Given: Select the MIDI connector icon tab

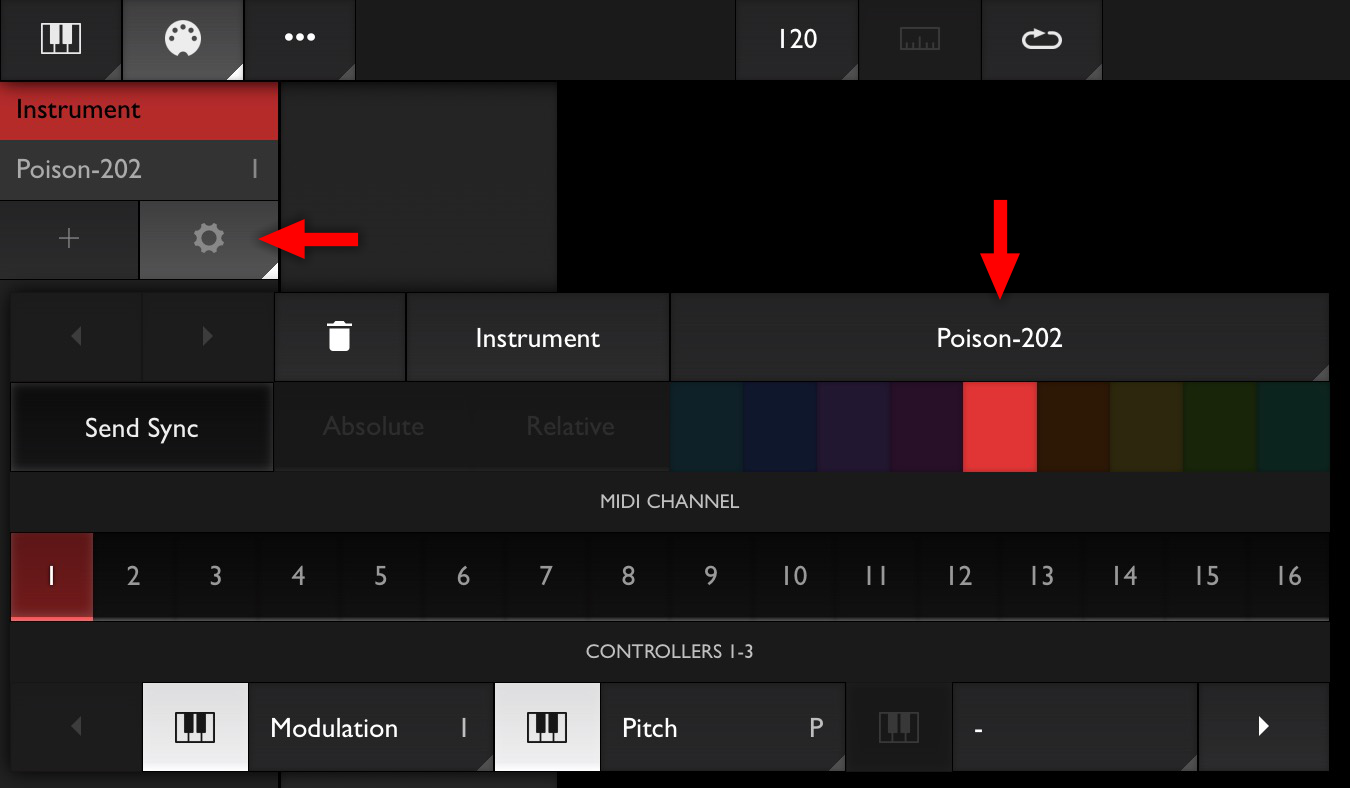Looking at the screenshot, I should click(183, 39).
